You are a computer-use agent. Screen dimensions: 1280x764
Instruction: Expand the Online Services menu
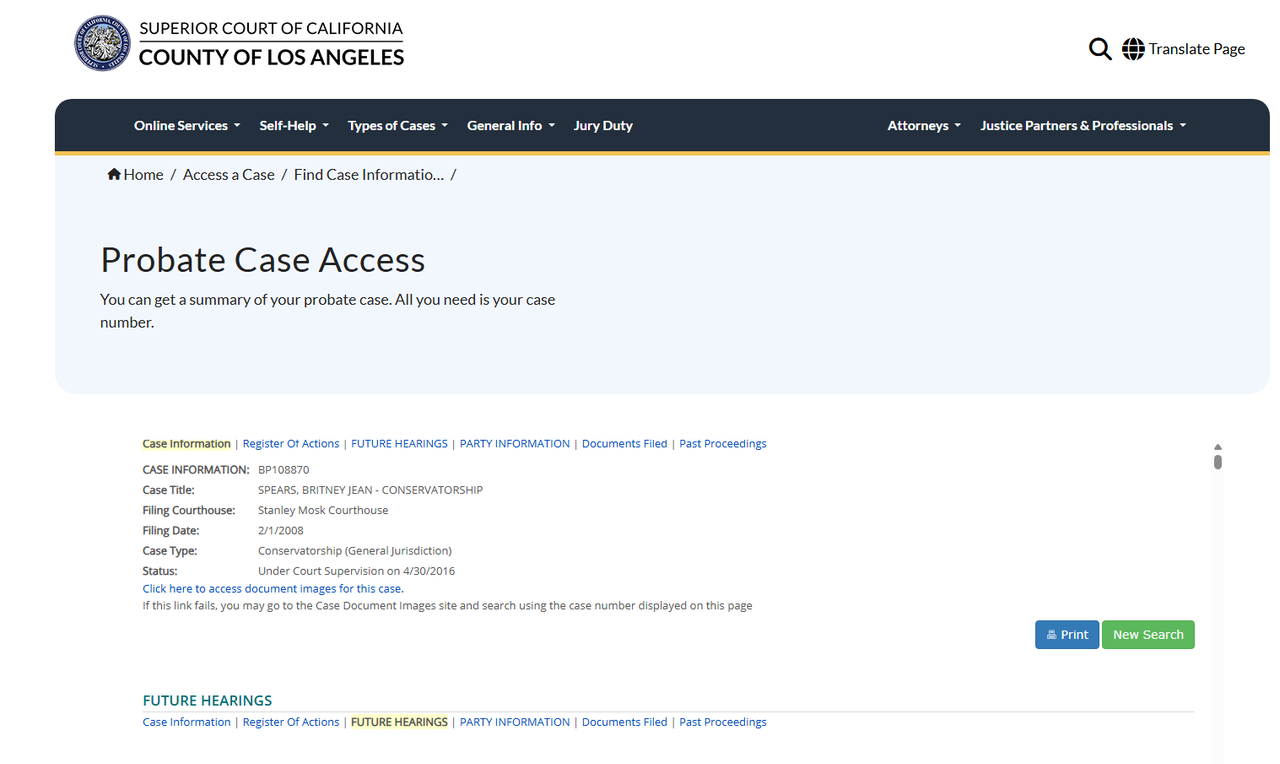(187, 126)
